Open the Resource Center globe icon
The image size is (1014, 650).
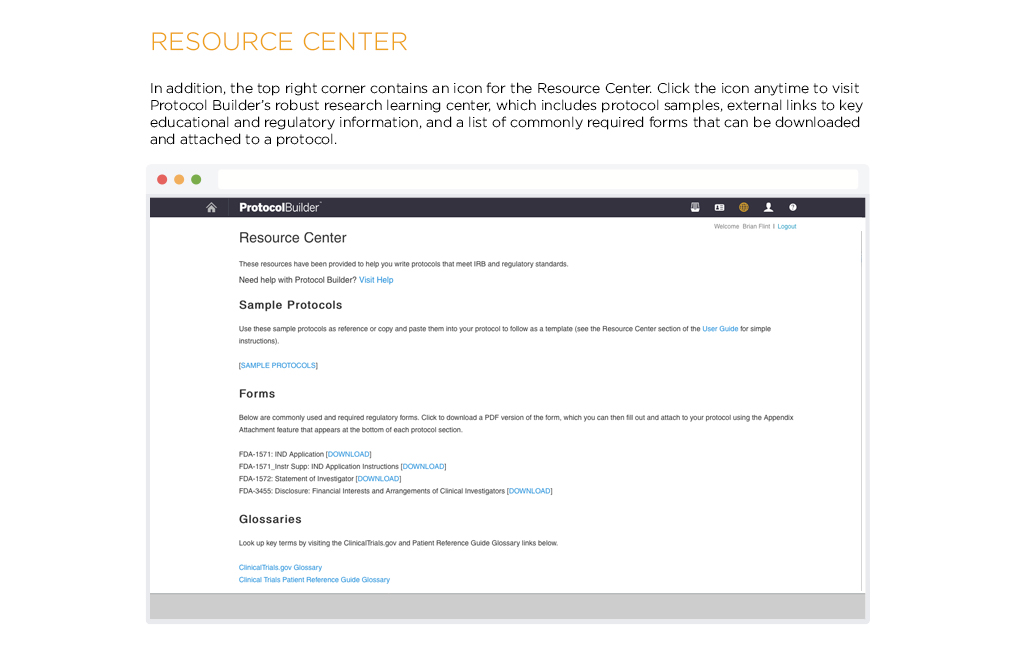tap(744, 208)
